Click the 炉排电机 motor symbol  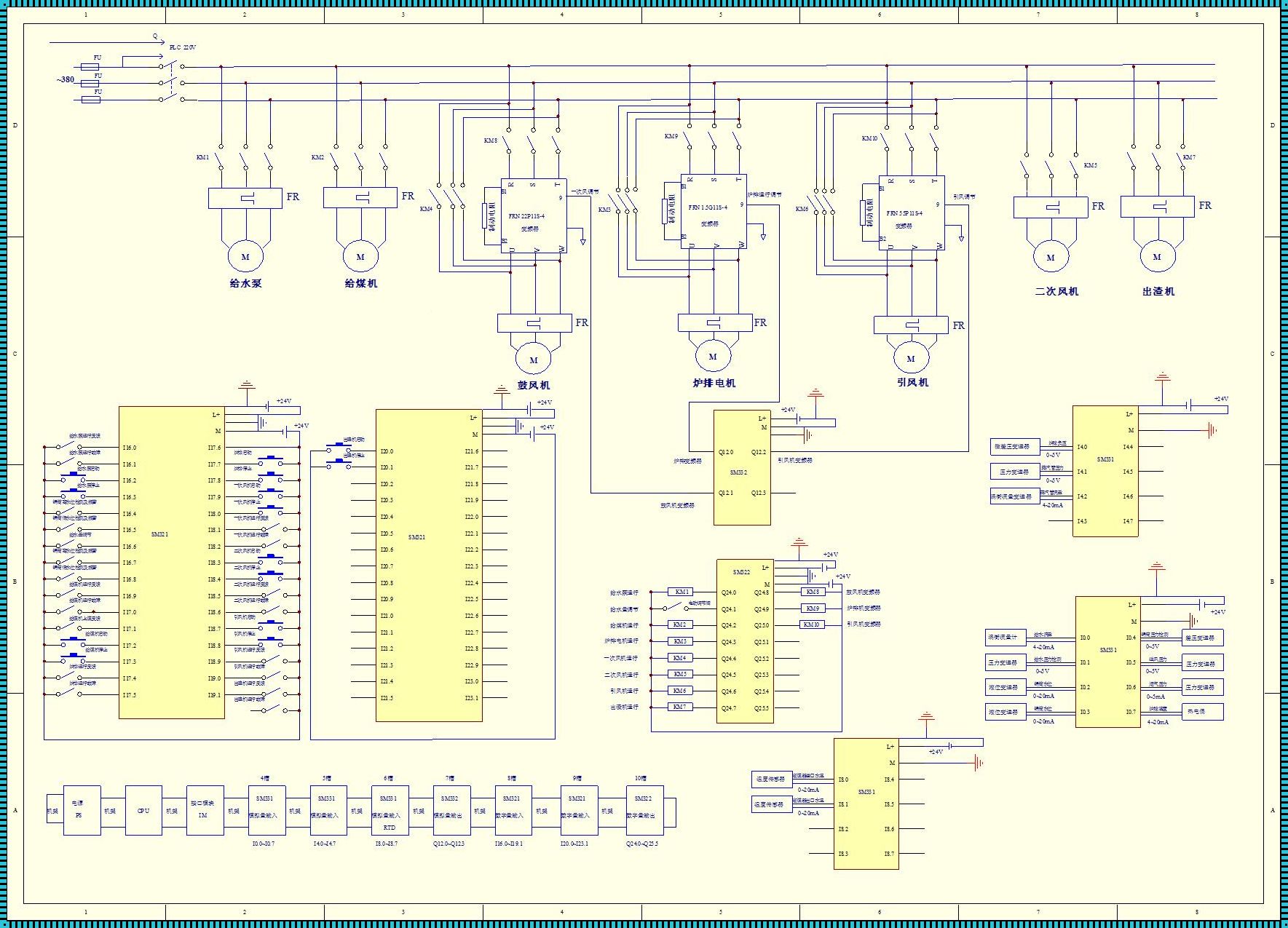(713, 357)
